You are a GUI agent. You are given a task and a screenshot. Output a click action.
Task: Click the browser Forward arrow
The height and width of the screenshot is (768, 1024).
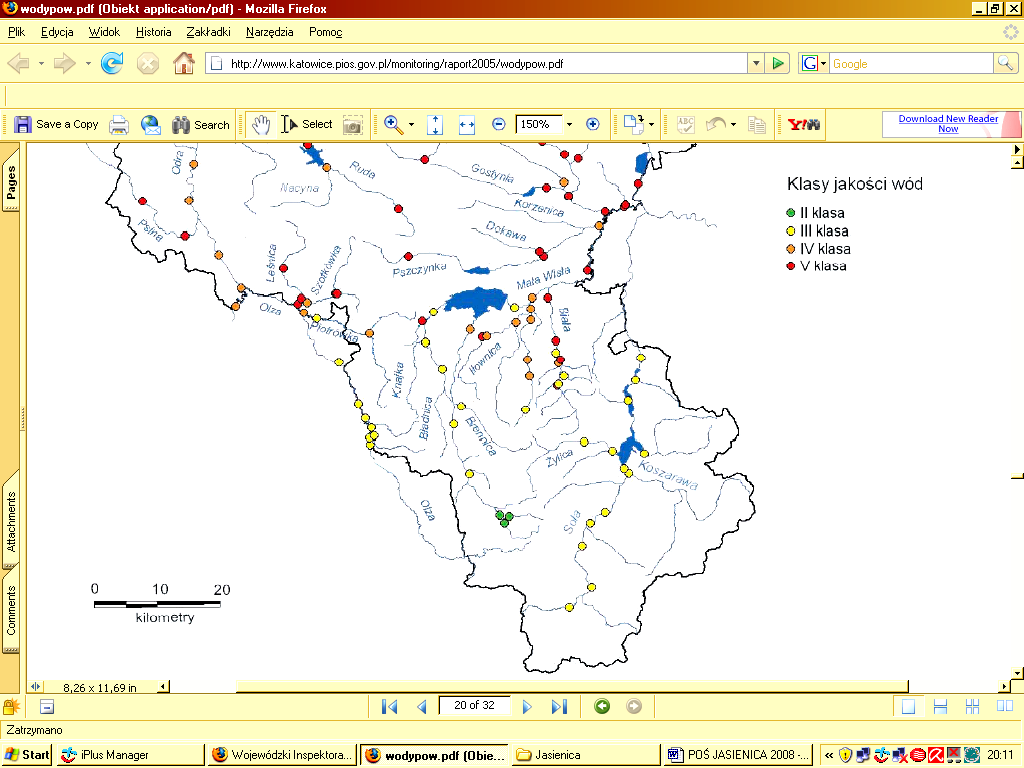64,63
